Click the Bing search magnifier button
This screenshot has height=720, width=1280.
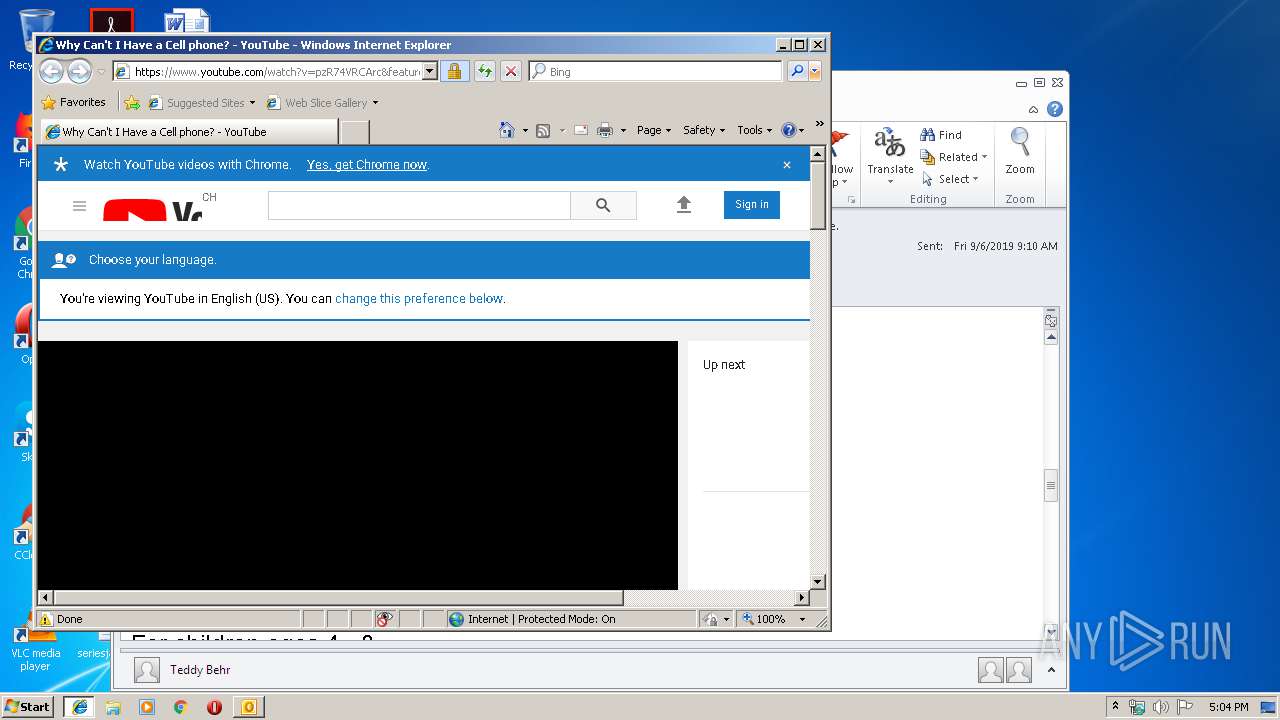pyautogui.click(x=797, y=71)
